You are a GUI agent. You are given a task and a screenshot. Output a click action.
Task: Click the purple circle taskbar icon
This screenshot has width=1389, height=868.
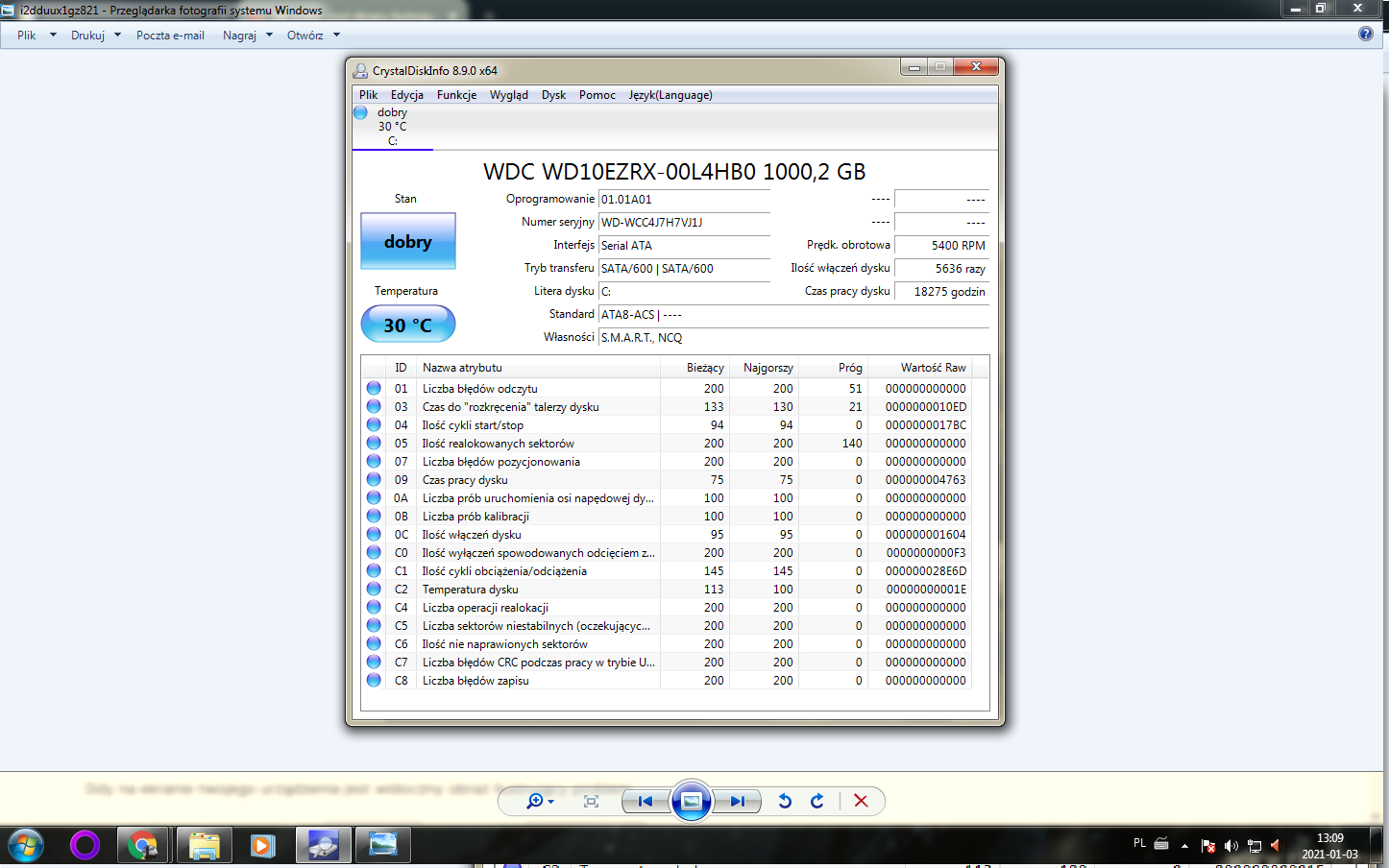click(85, 846)
